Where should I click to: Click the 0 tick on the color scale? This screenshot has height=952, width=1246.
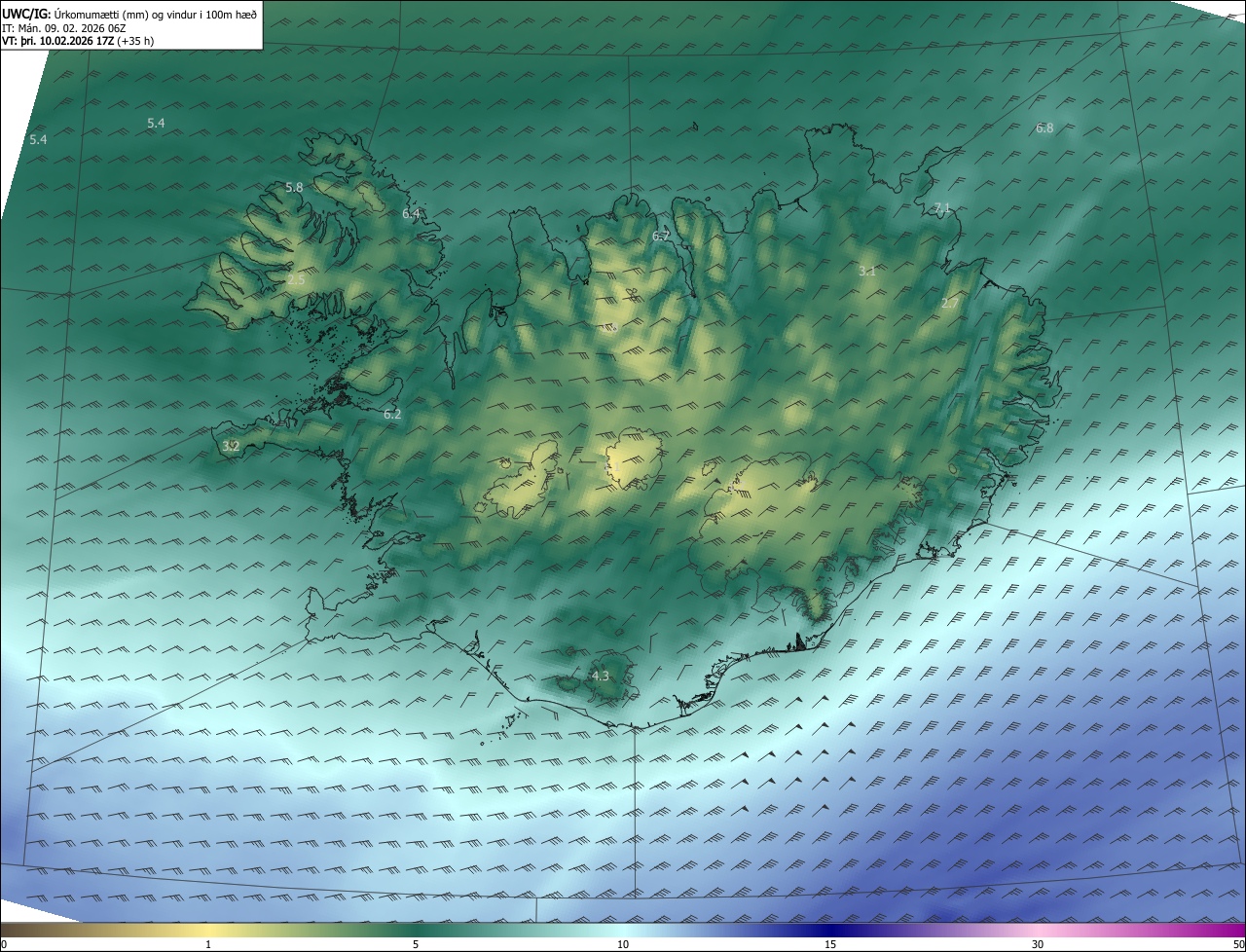click(4, 944)
